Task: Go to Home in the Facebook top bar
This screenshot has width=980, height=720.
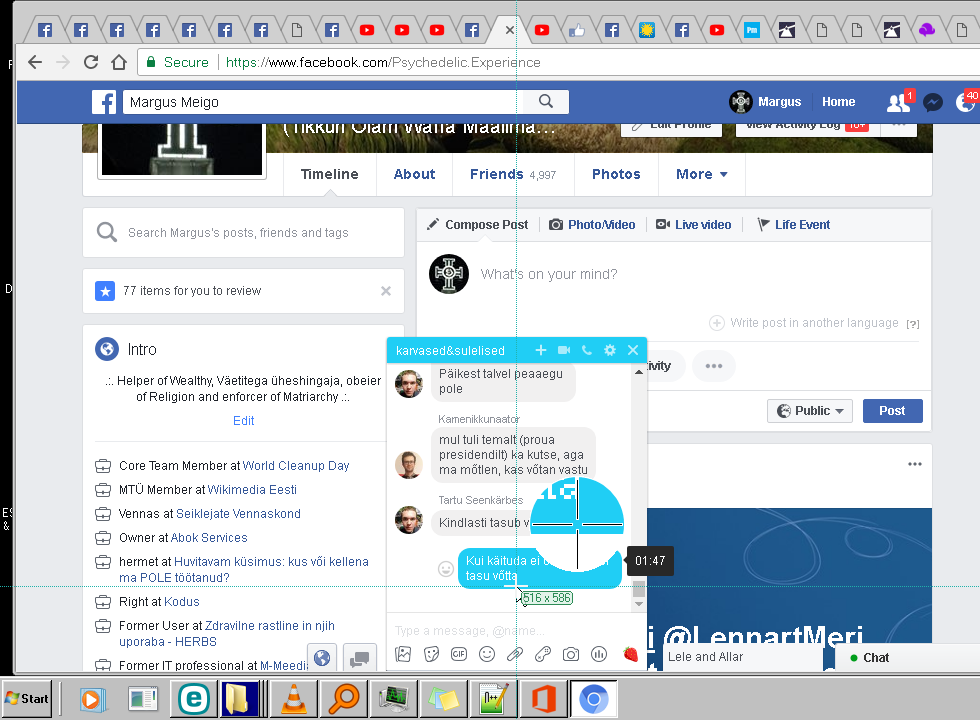Action: [838, 102]
